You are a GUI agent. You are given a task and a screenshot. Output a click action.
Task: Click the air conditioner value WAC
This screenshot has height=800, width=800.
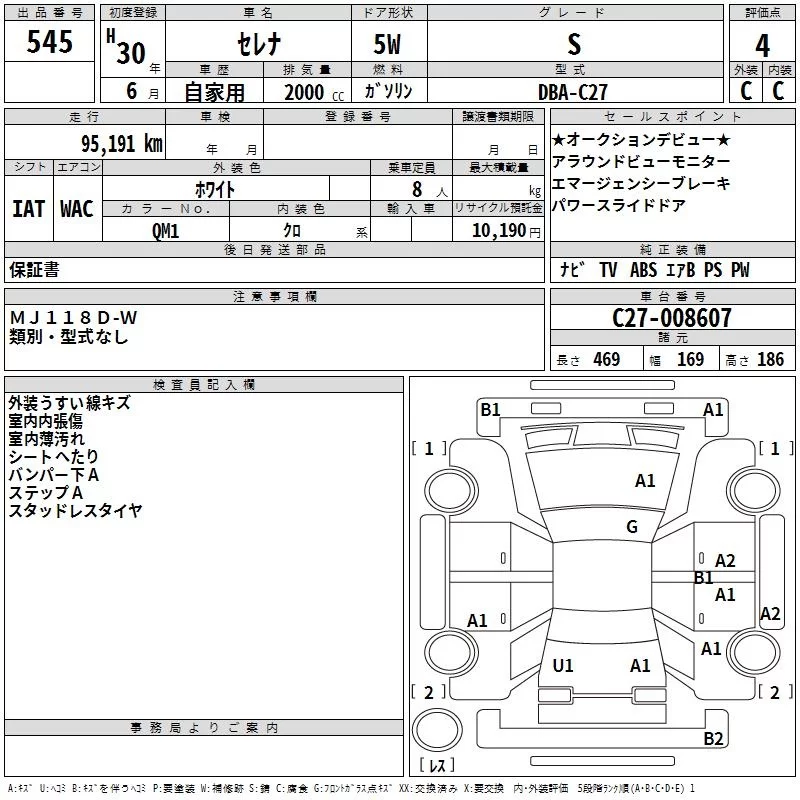tap(77, 209)
